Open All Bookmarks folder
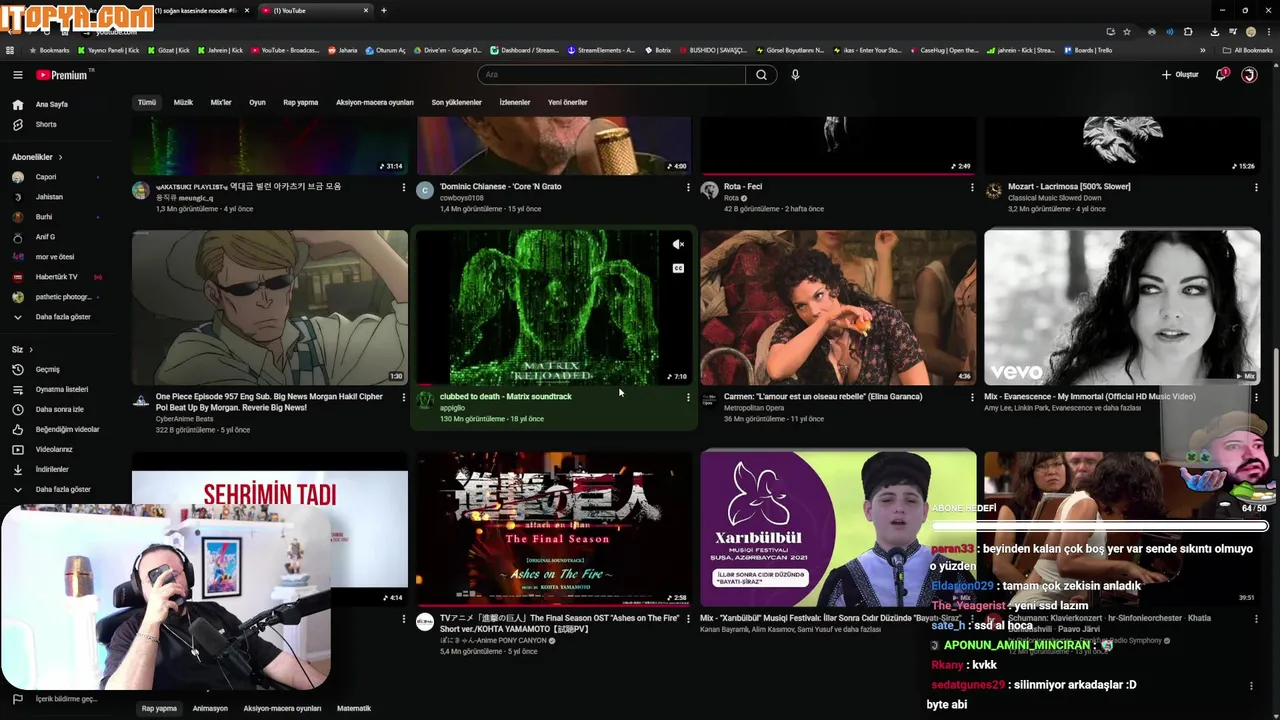The width and height of the screenshot is (1280, 720). [x=1248, y=50]
